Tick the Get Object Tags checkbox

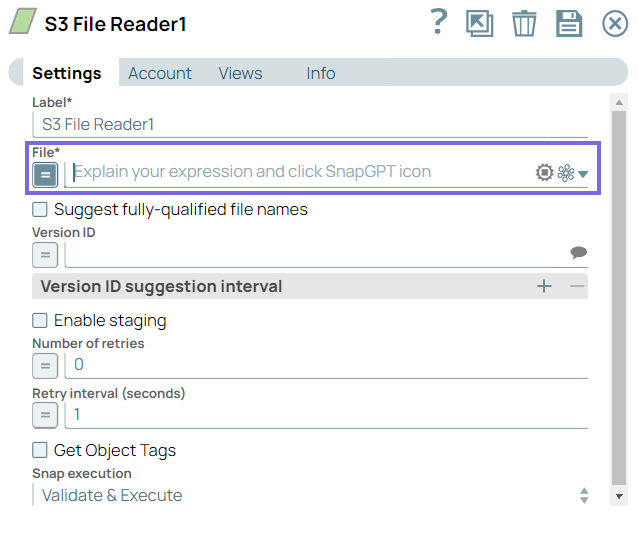click(40, 451)
